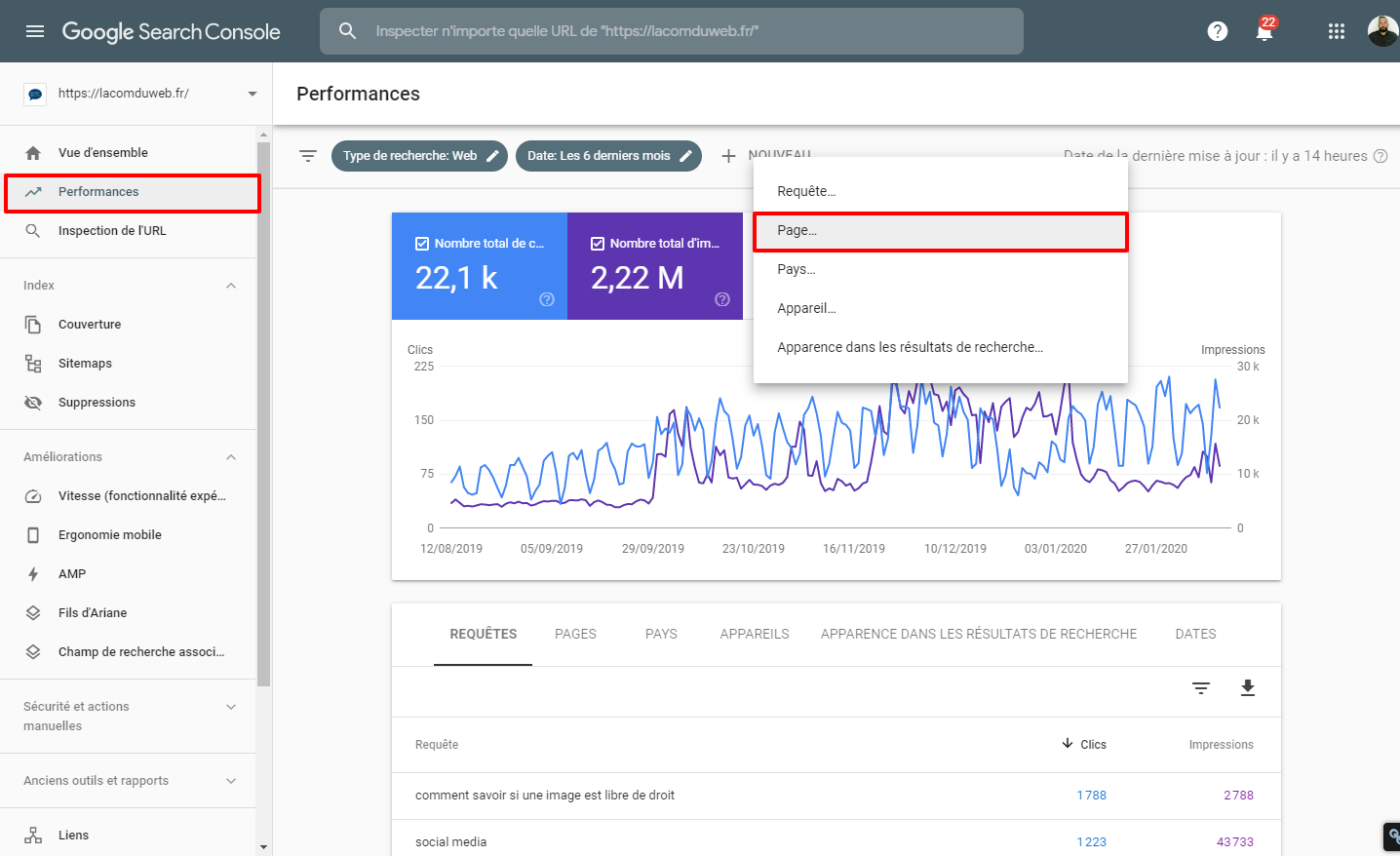Select Appareil… from the filter menu
Viewport: 1400px width, 856px height.
941,308
